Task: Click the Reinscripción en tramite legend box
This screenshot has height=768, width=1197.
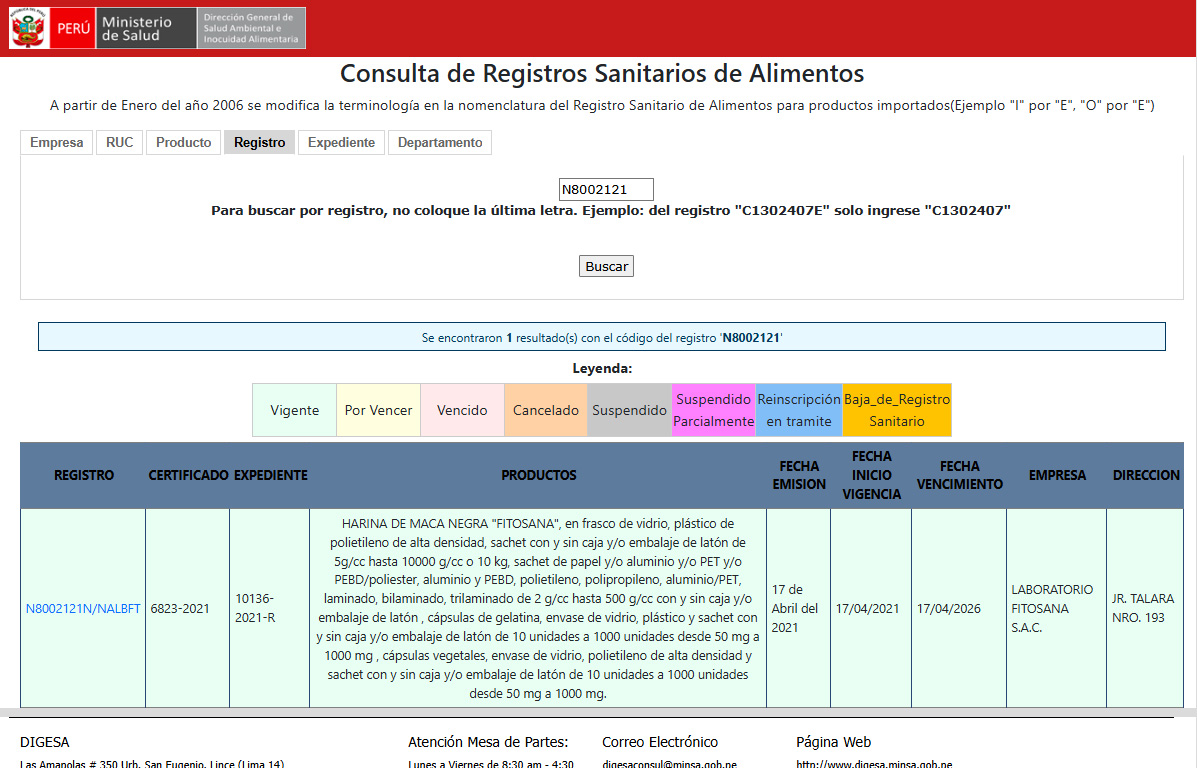Action: pyautogui.click(x=799, y=410)
